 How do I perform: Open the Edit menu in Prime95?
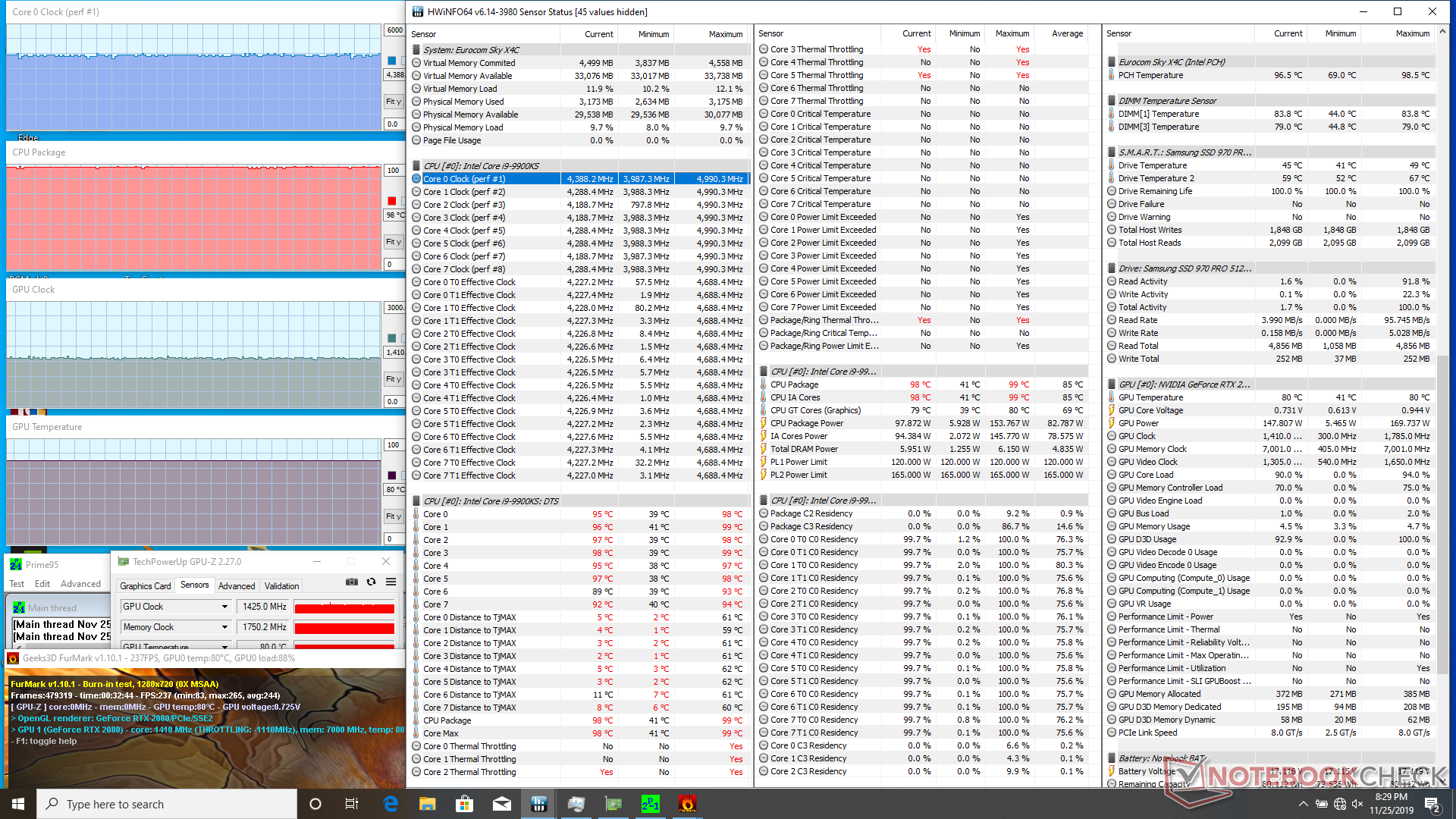(x=42, y=584)
